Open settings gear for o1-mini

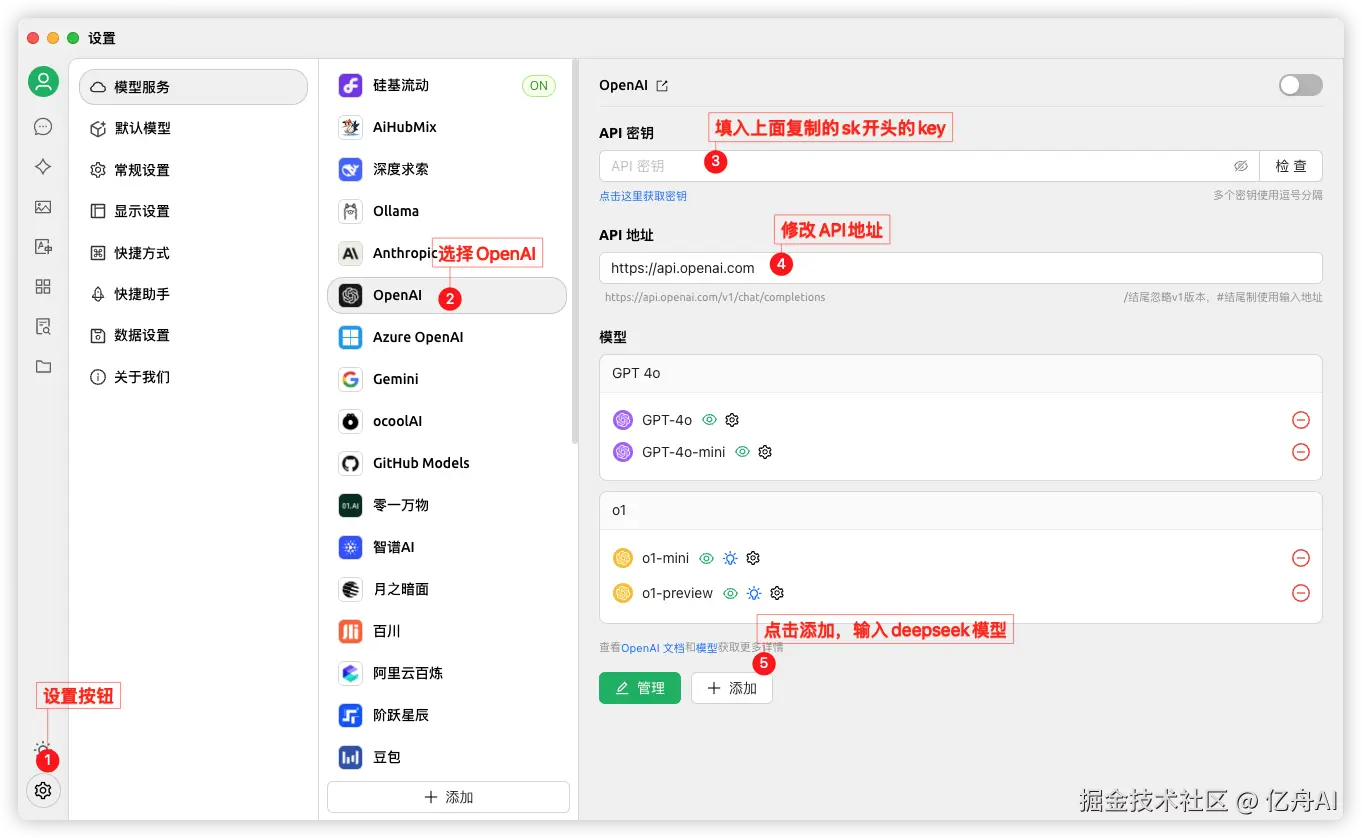(754, 558)
